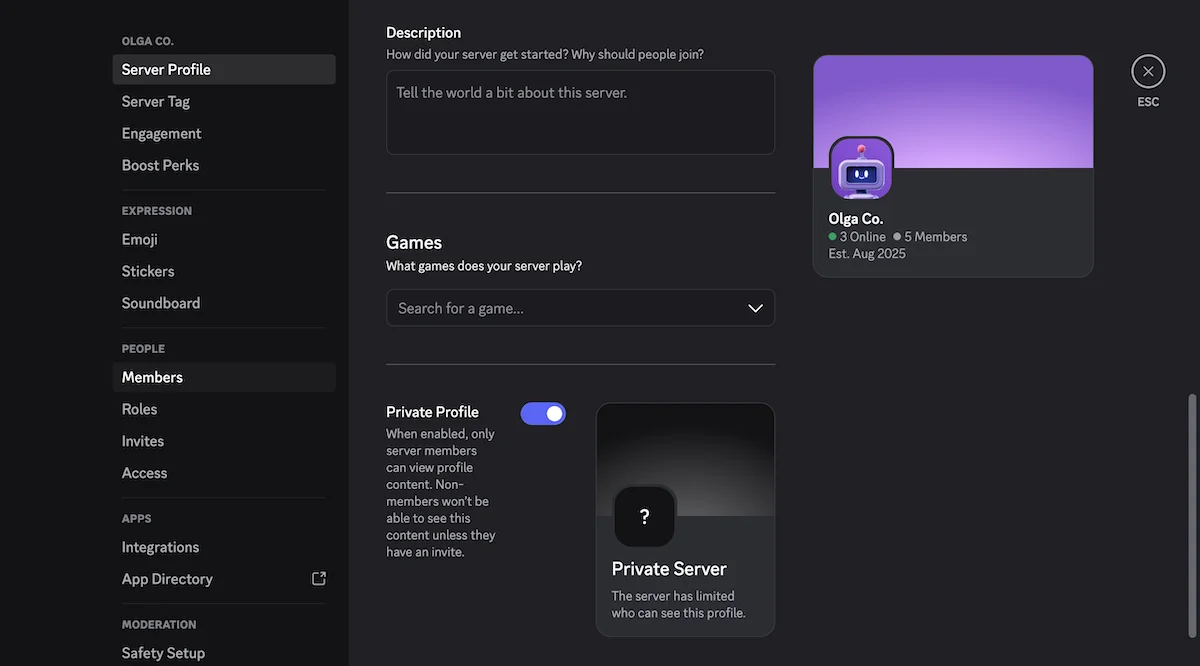Click the Est. Aug 2025 text
The height and width of the screenshot is (666, 1200).
tap(867, 254)
